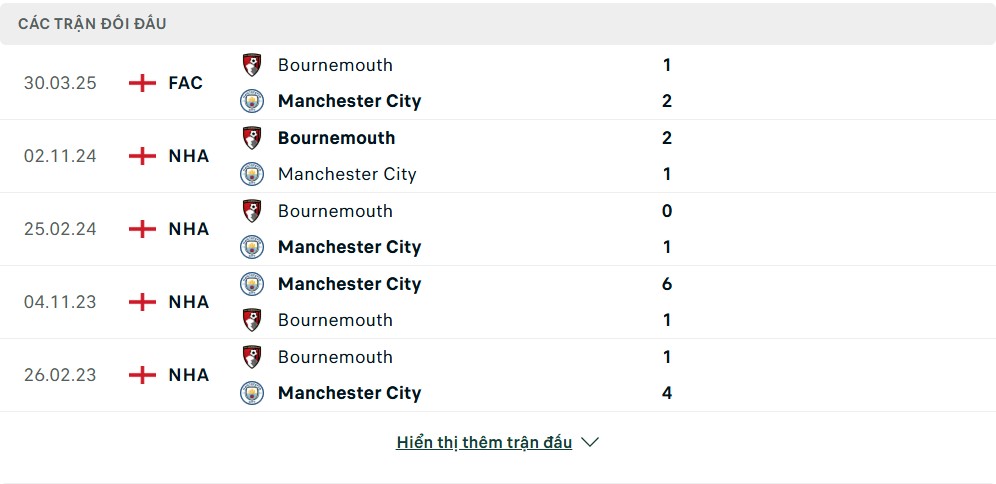Click Bournemouth crest in 30.03.25 match
Image resolution: width=996 pixels, height=484 pixels.
click(252, 65)
